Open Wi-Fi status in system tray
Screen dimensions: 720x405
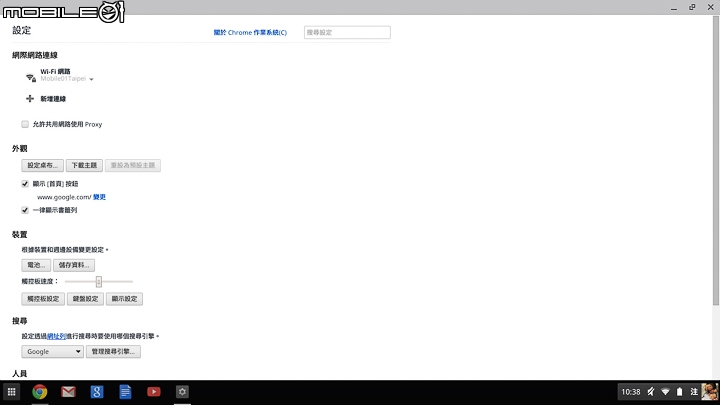665,392
